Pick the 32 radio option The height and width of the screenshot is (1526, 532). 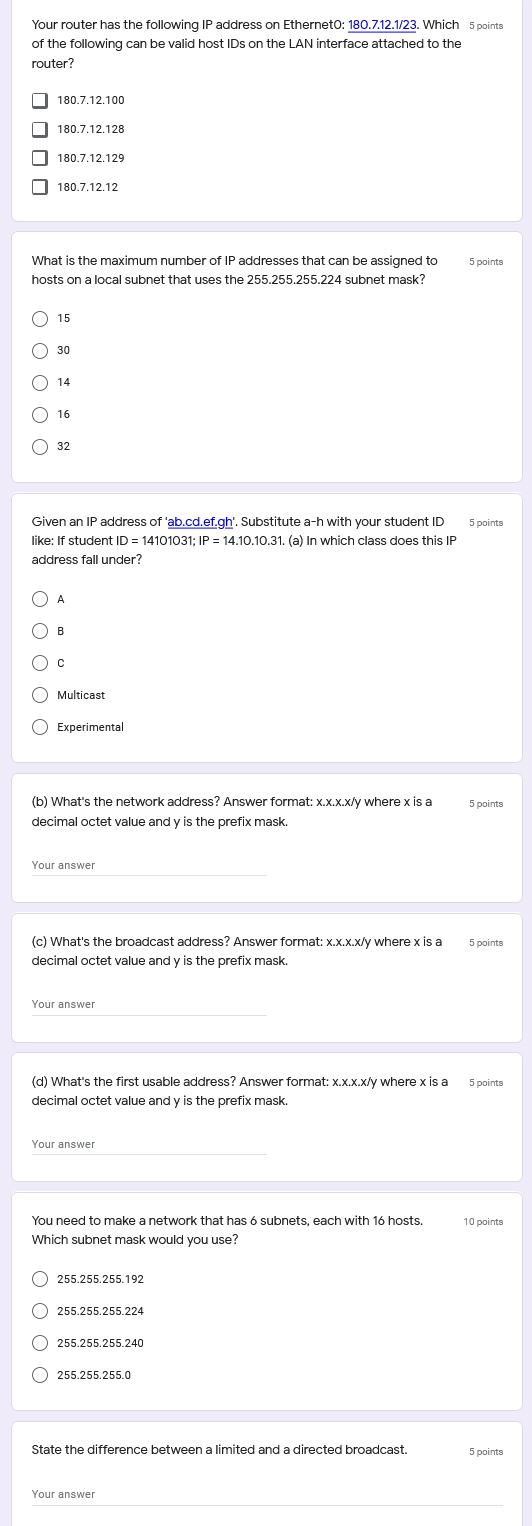pyautogui.click(x=40, y=446)
